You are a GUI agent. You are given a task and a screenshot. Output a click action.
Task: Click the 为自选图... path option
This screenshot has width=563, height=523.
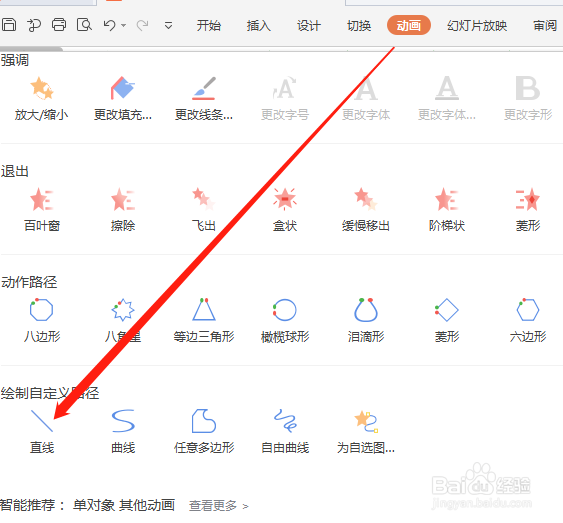pyautogui.click(x=366, y=431)
